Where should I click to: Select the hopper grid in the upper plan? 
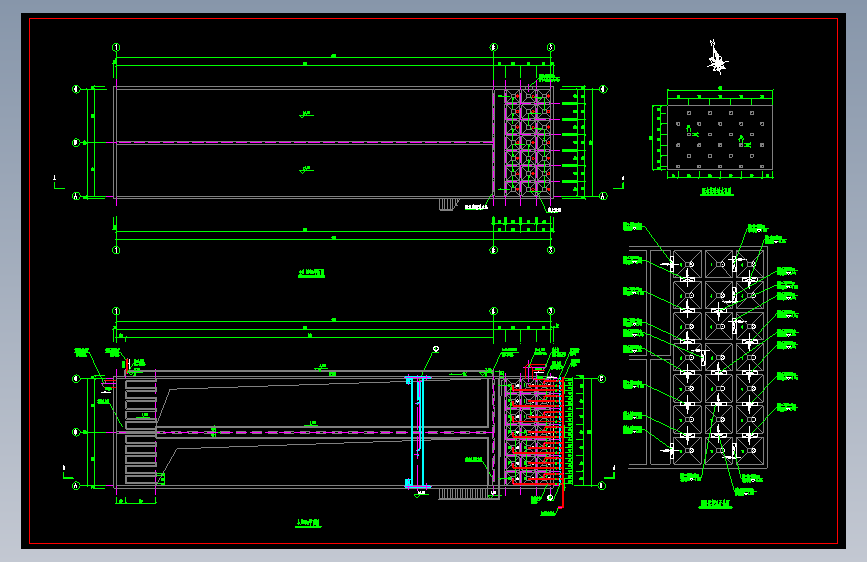pyautogui.click(x=528, y=143)
